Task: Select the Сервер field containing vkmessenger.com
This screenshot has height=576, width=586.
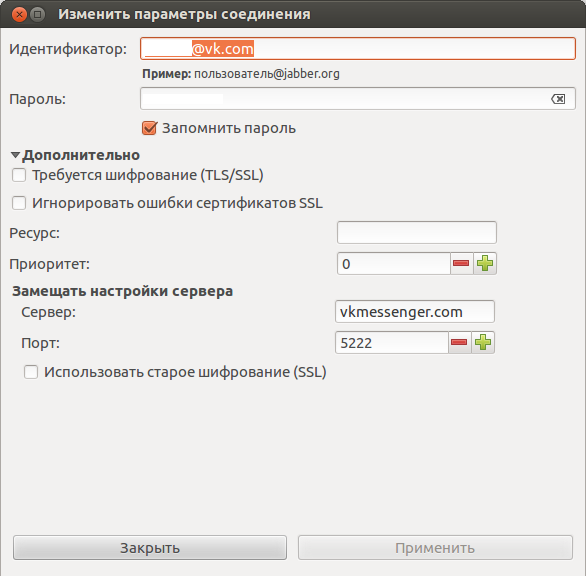Action: pos(415,311)
